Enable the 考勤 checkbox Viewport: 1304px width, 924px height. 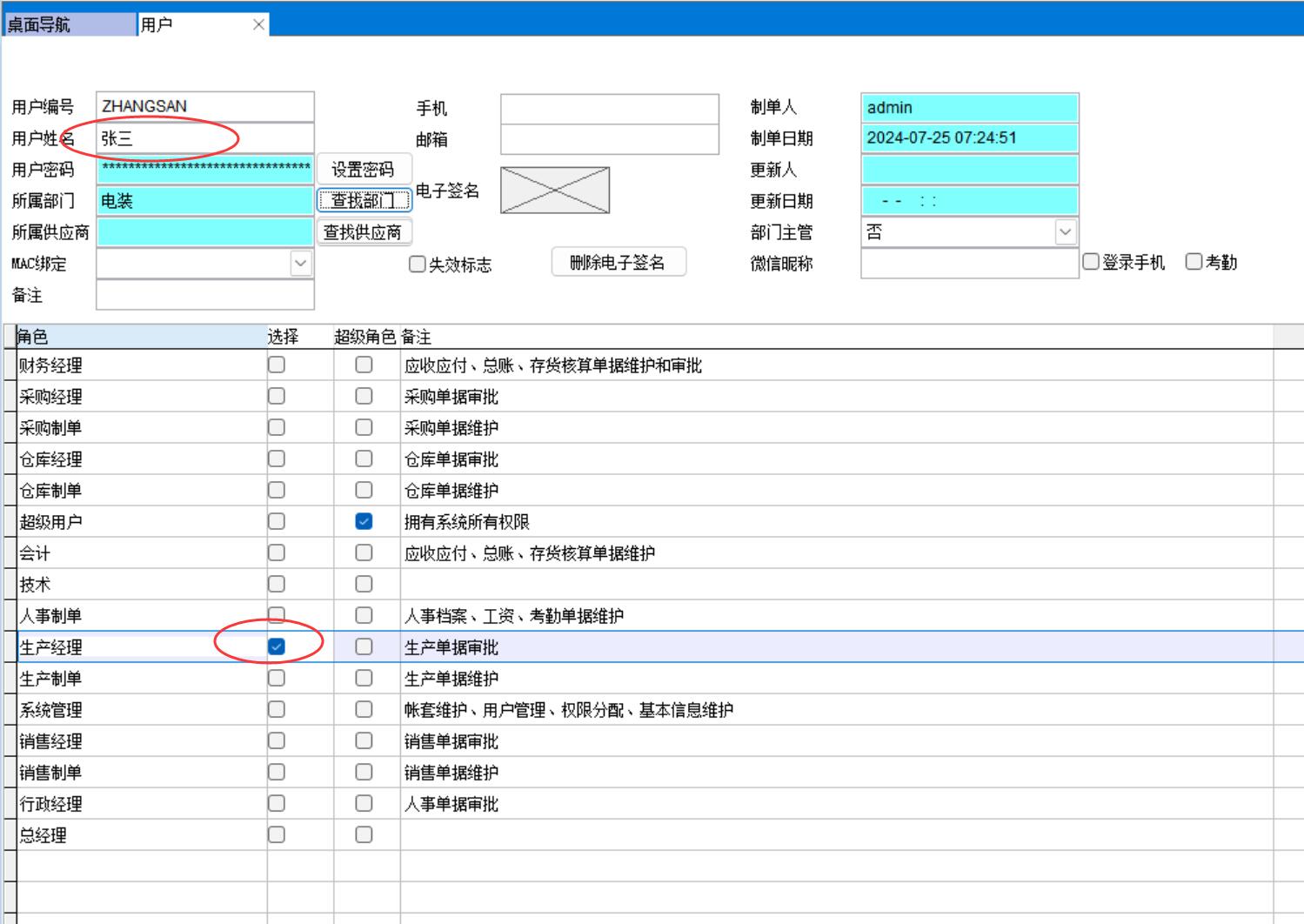[x=1194, y=262]
